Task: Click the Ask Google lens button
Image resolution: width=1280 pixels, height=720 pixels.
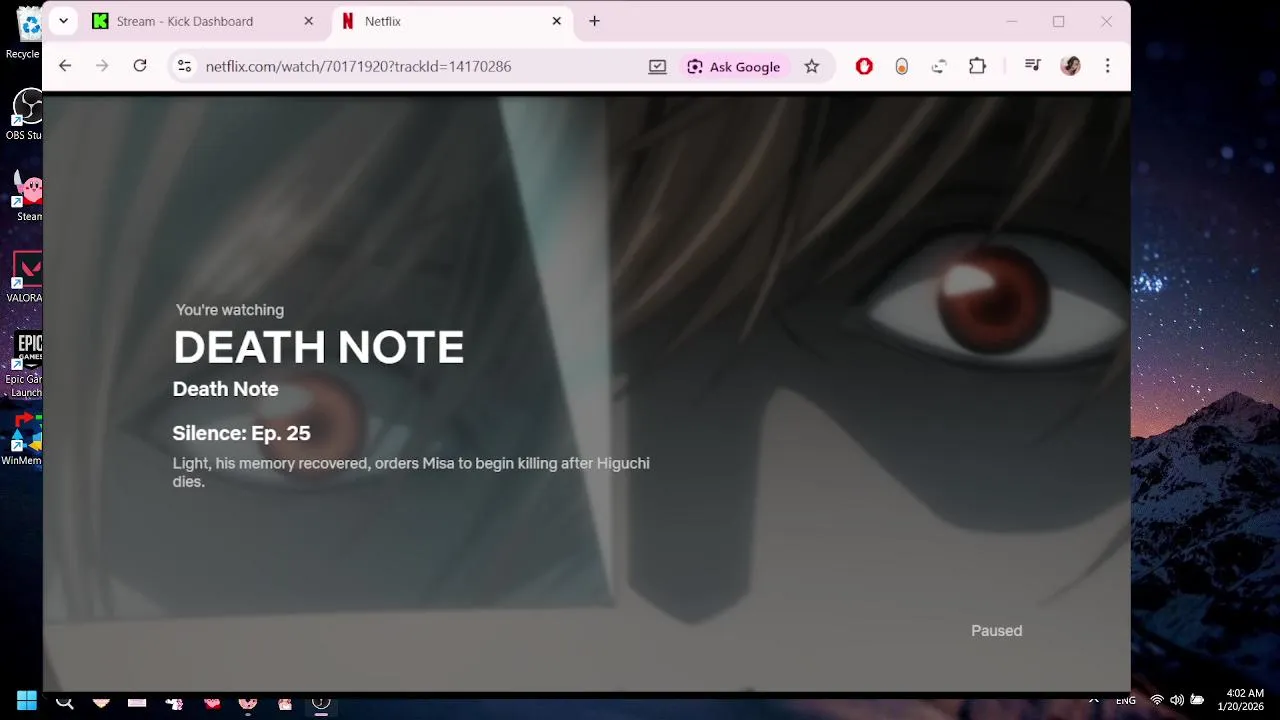Action: click(734, 66)
